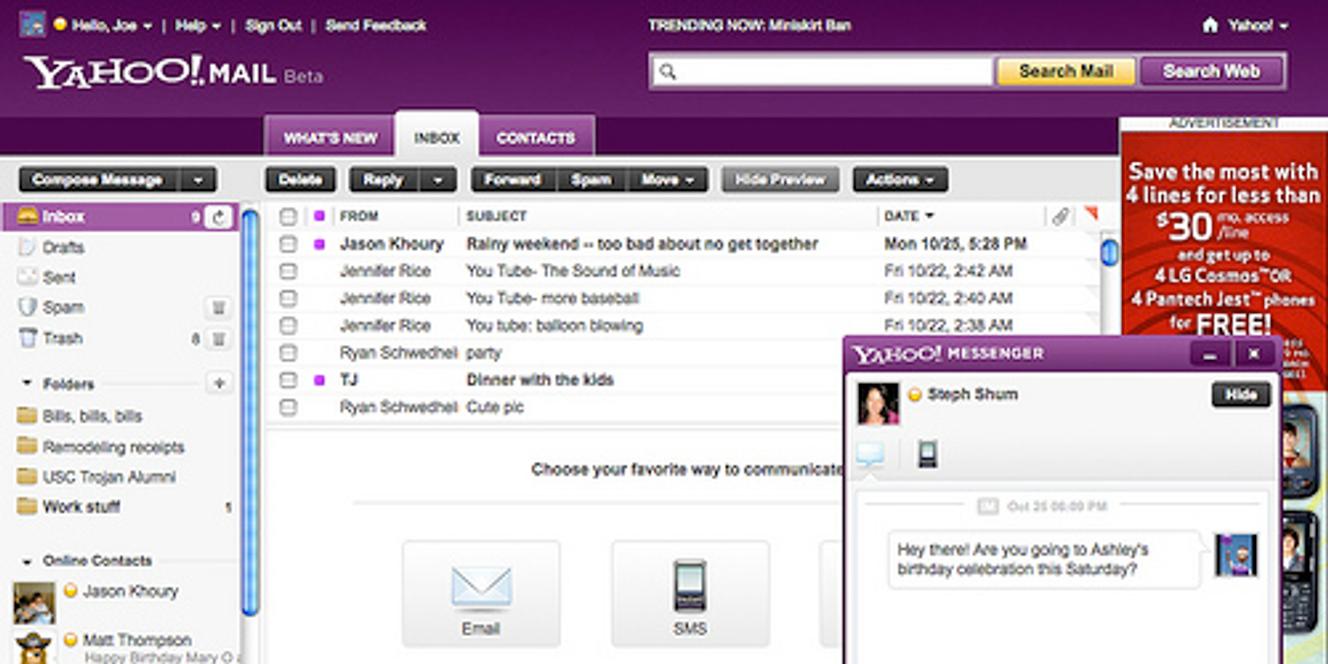Viewport: 1328px width, 664px height.
Task: Select the mobile phone icon in Messenger
Action: (x=925, y=452)
